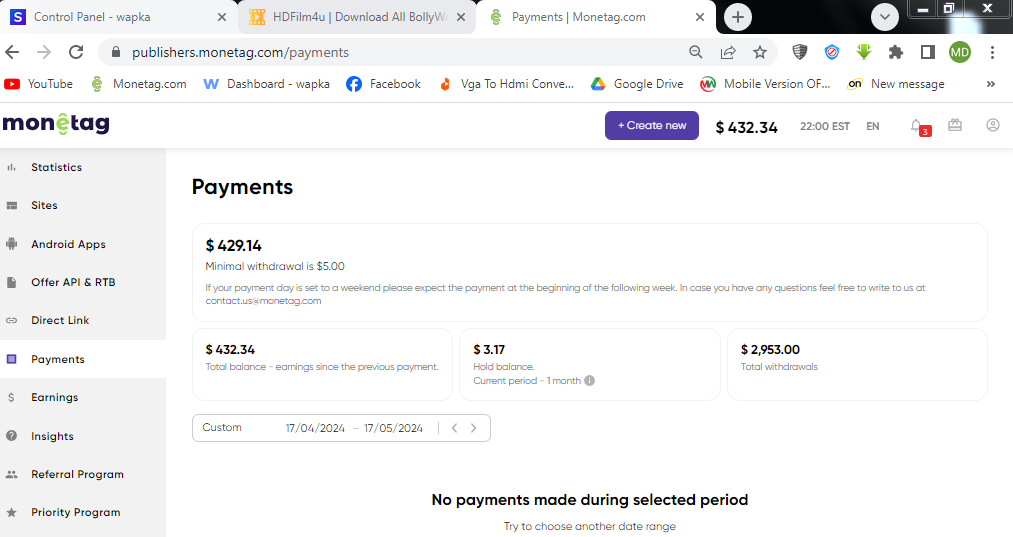Click the next date range arrow
The image size is (1013, 537).
(474, 428)
